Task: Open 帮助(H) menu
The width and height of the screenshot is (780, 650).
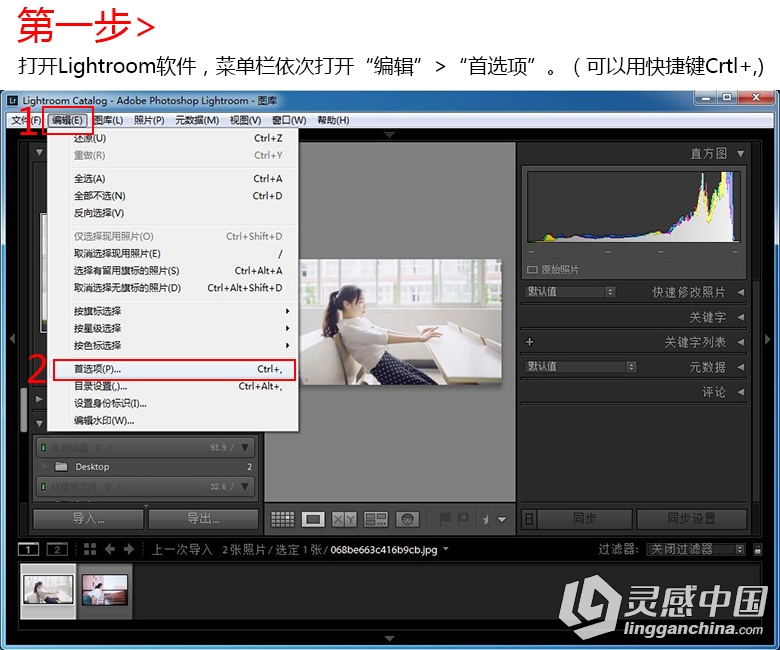Action: coord(333,120)
